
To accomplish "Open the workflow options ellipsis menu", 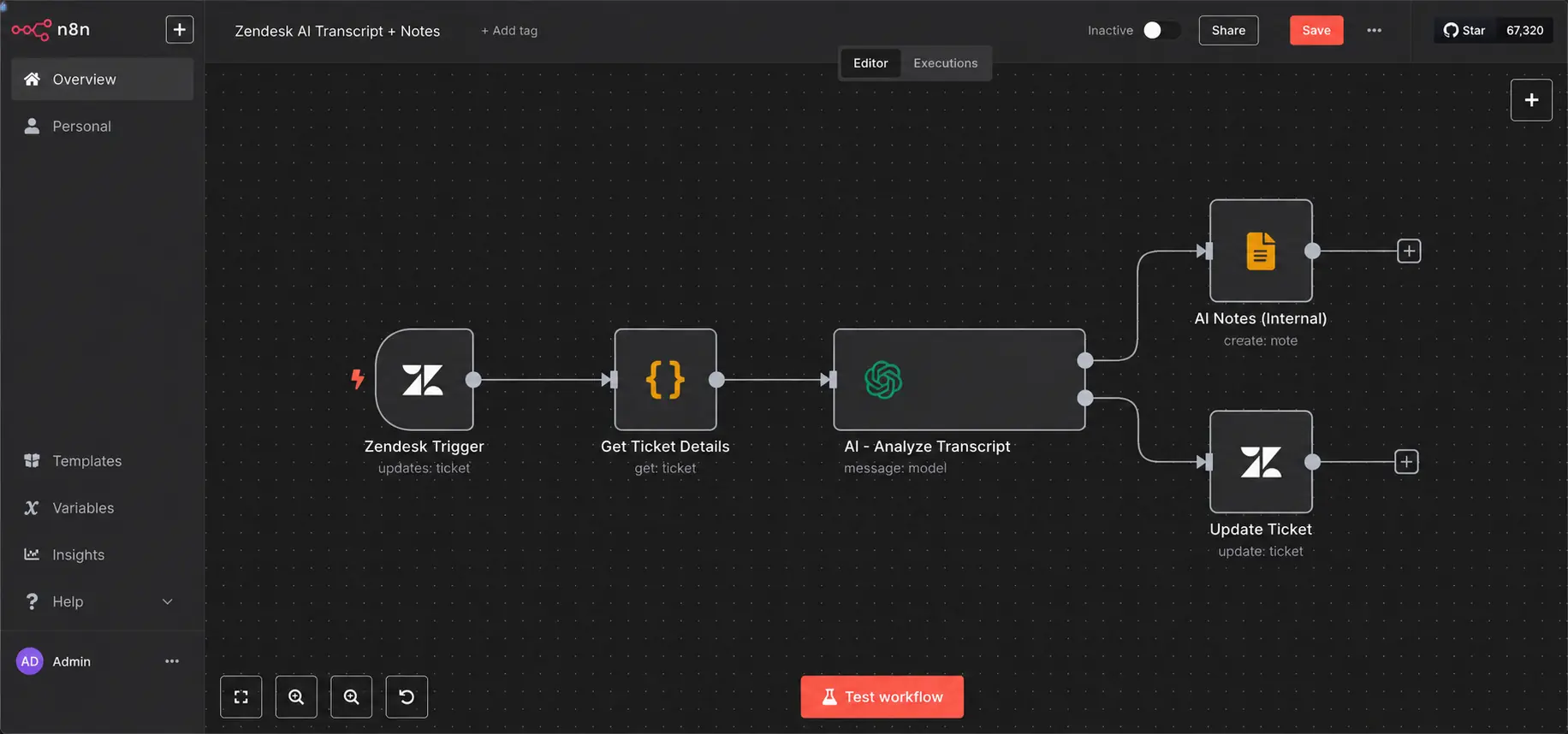I will coord(1374,31).
